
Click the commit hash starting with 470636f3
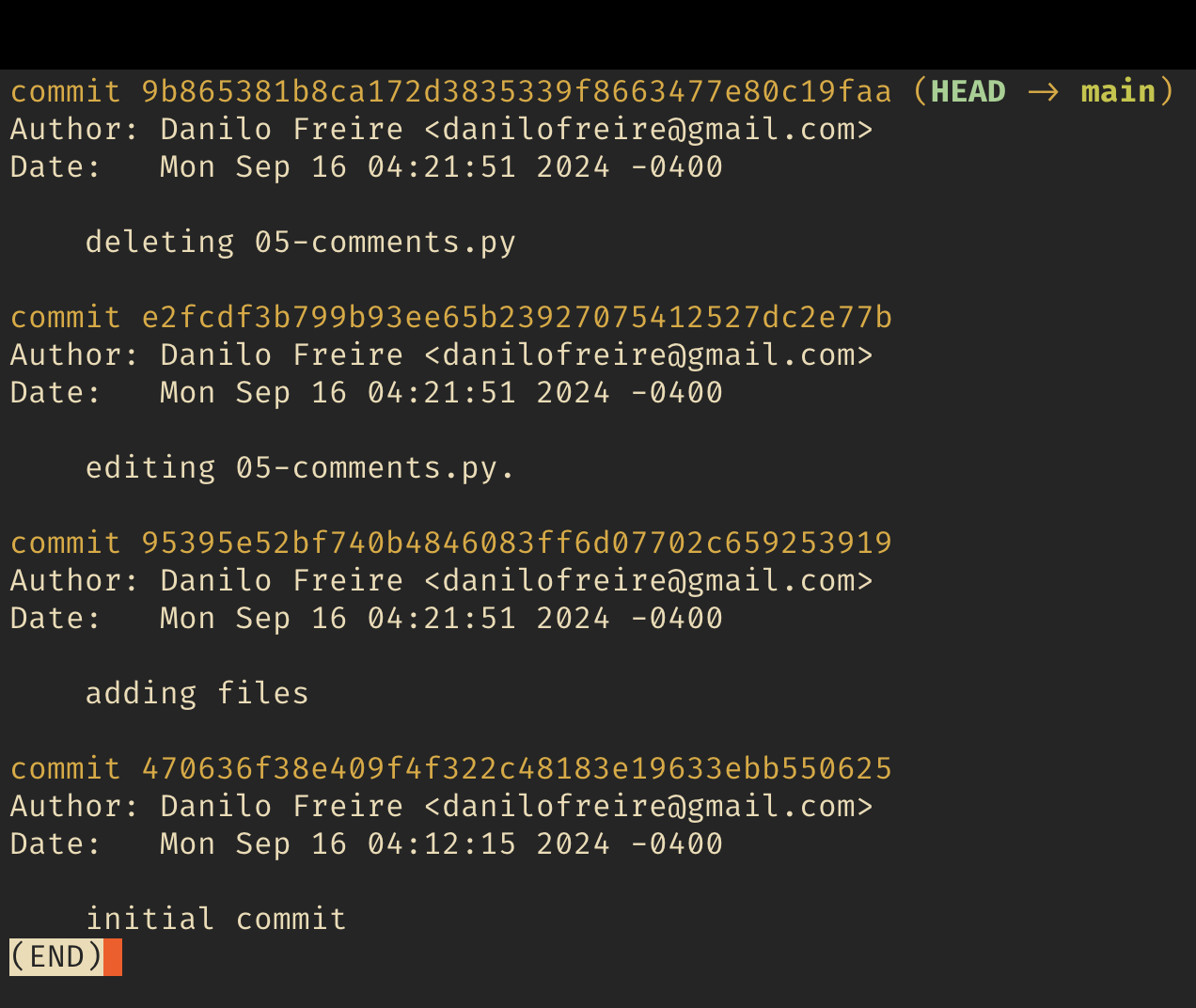click(x=516, y=768)
